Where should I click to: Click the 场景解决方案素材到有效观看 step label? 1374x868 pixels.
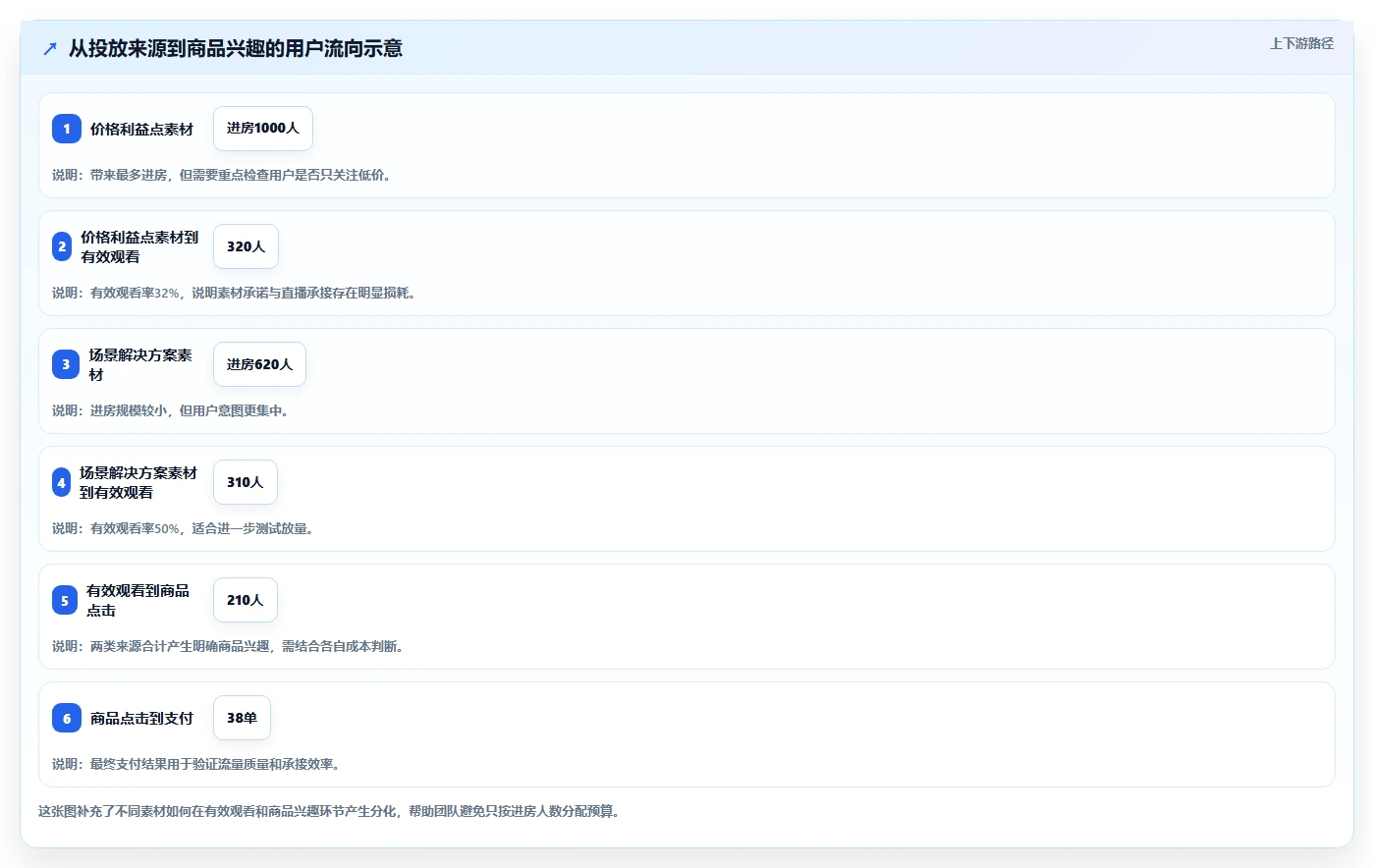coord(138,482)
